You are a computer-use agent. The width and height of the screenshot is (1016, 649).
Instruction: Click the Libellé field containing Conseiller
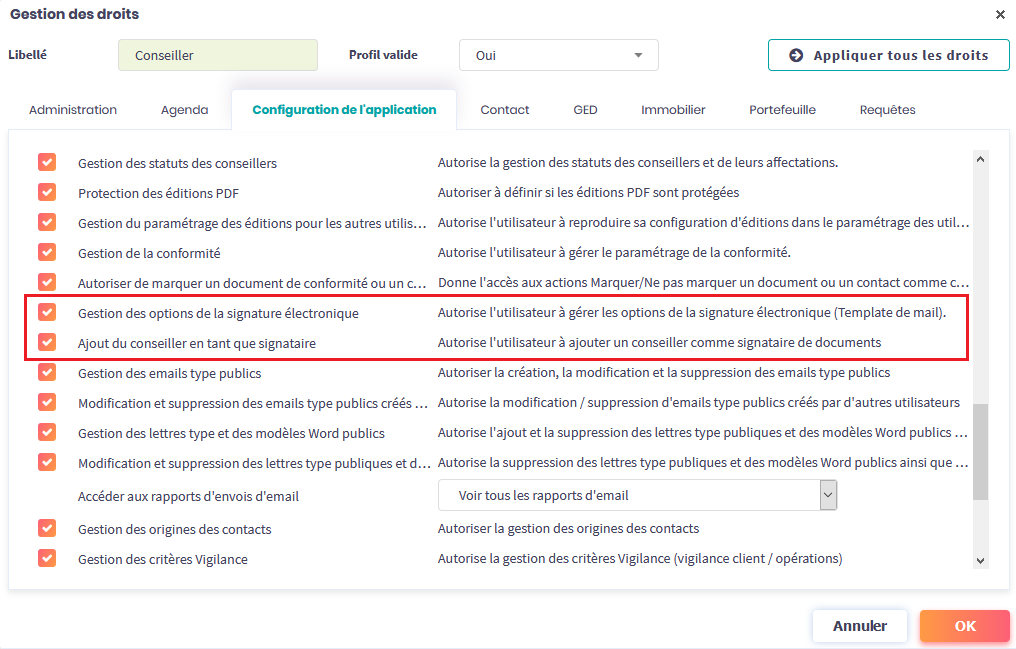217,55
